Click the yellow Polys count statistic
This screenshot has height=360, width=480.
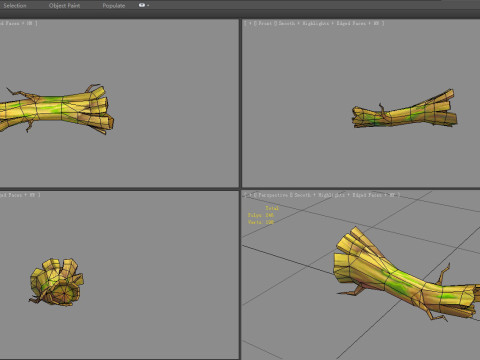coord(261,215)
